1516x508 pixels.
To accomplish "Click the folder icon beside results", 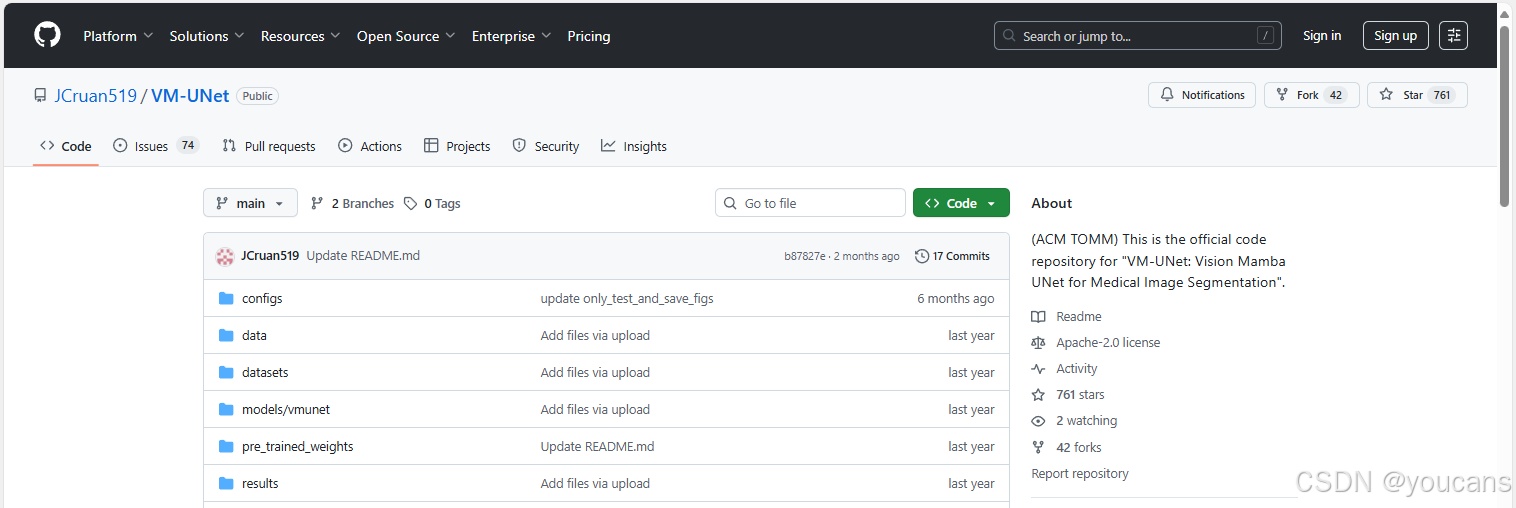I will [226, 483].
